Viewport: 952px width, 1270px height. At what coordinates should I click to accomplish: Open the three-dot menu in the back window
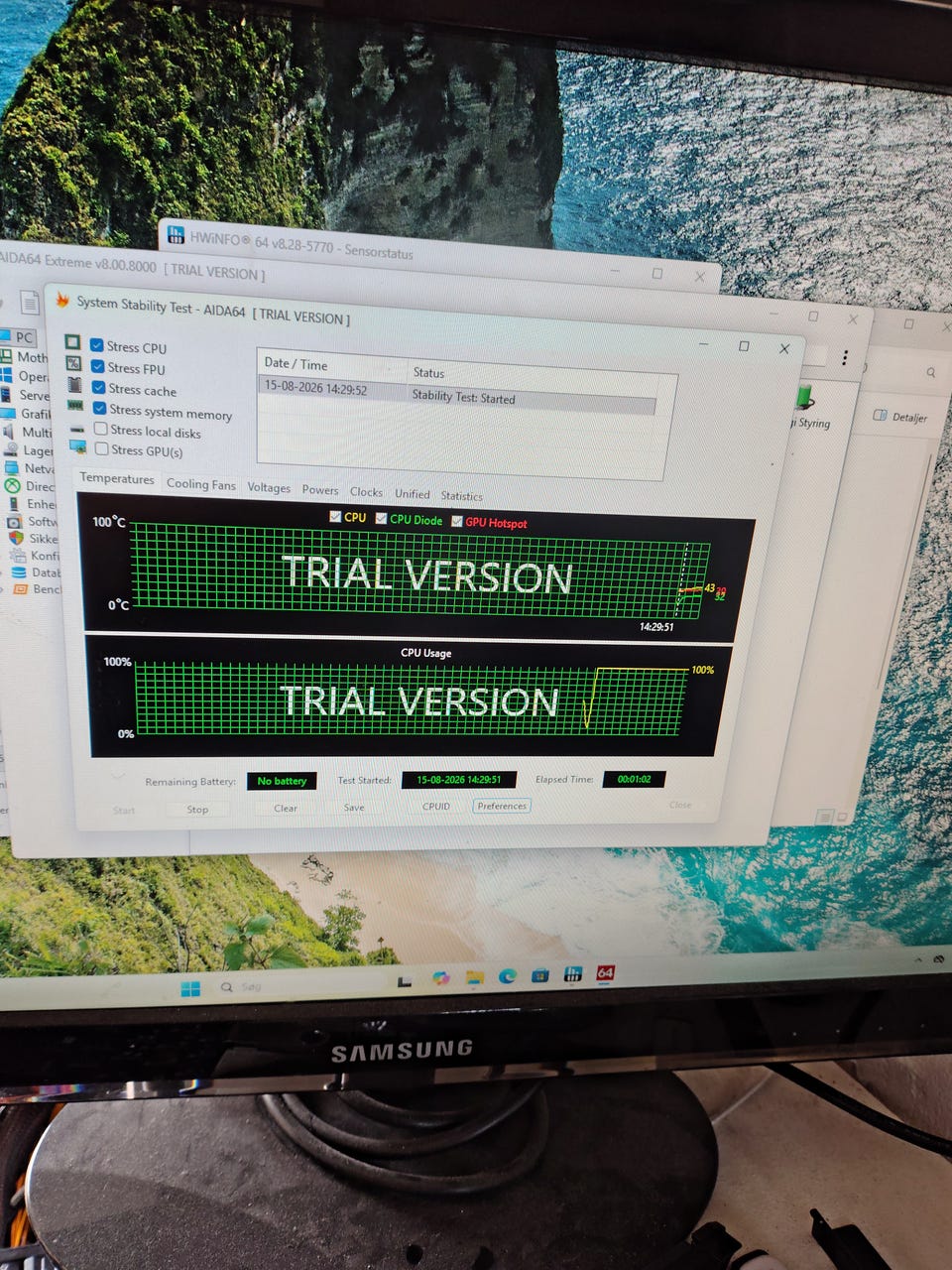click(x=845, y=358)
